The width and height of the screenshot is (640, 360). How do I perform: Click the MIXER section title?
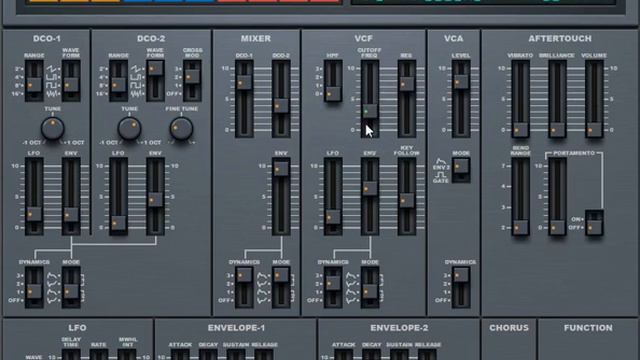click(256, 38)
